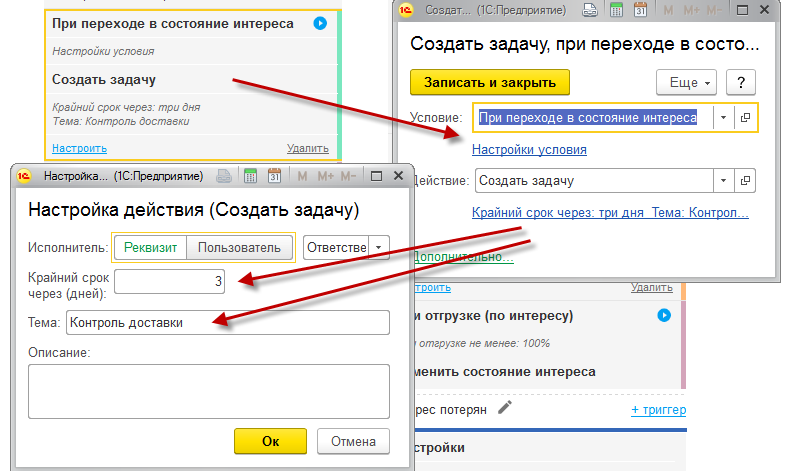
Task: Click 1C logo in Настройка window title bar
Action: [24, 176]
